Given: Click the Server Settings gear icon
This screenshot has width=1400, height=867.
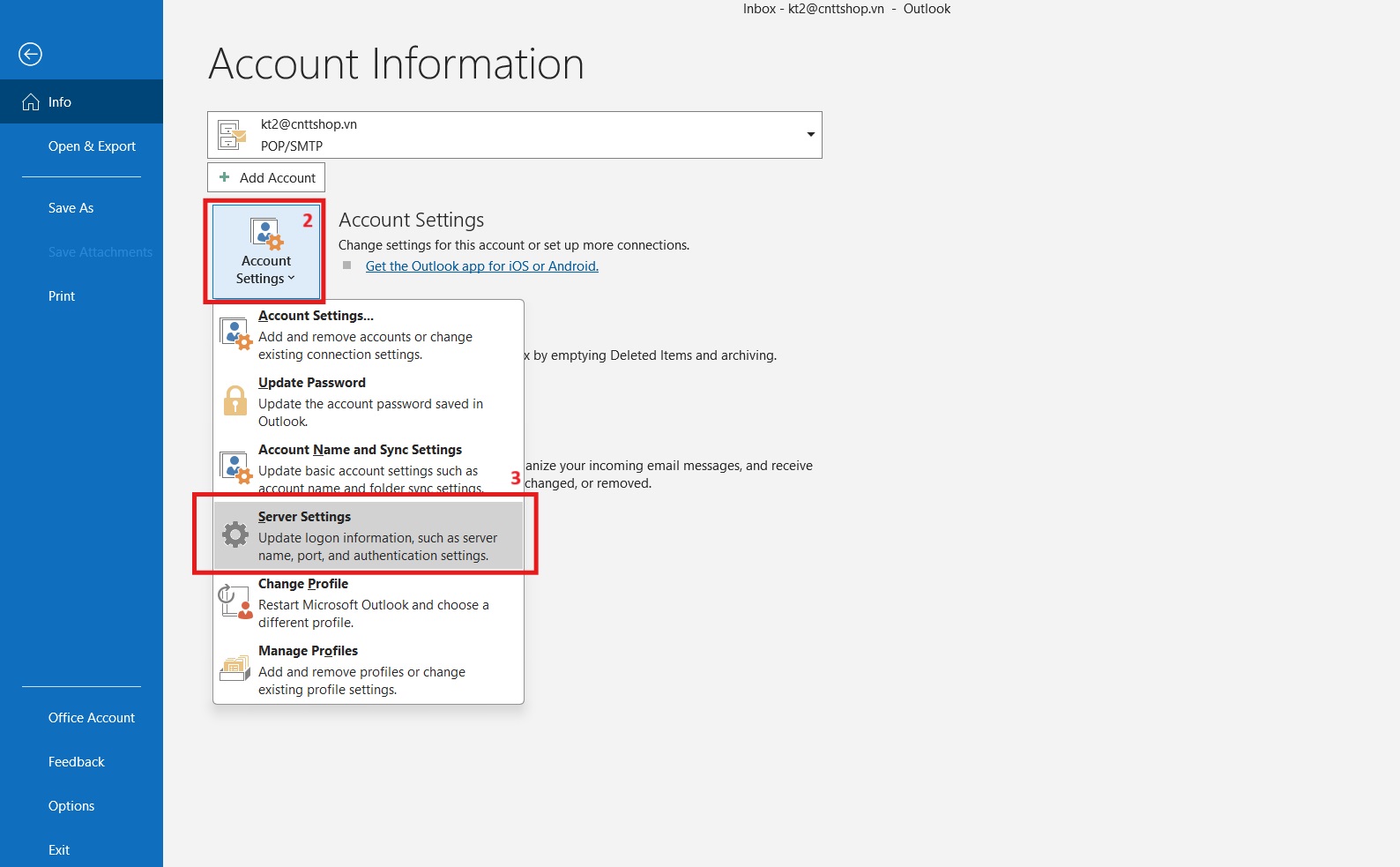Looking at the screenshot, I should click(x=235, y=534).
